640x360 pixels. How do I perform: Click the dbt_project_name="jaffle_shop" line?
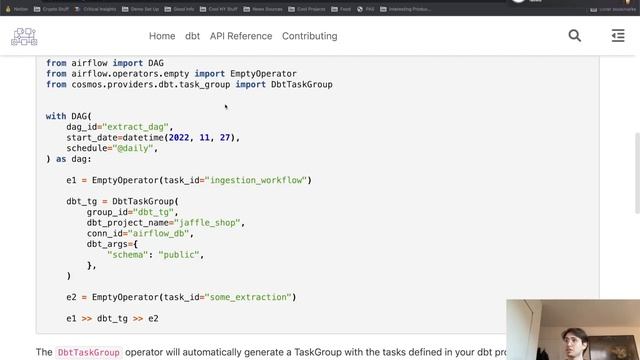[166, 222]
